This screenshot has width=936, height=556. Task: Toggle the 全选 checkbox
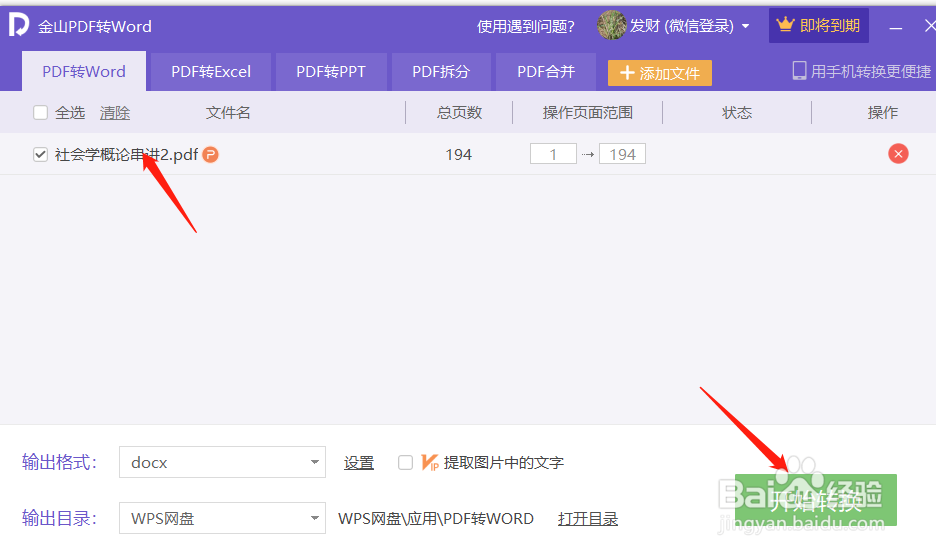click(41, 112)
